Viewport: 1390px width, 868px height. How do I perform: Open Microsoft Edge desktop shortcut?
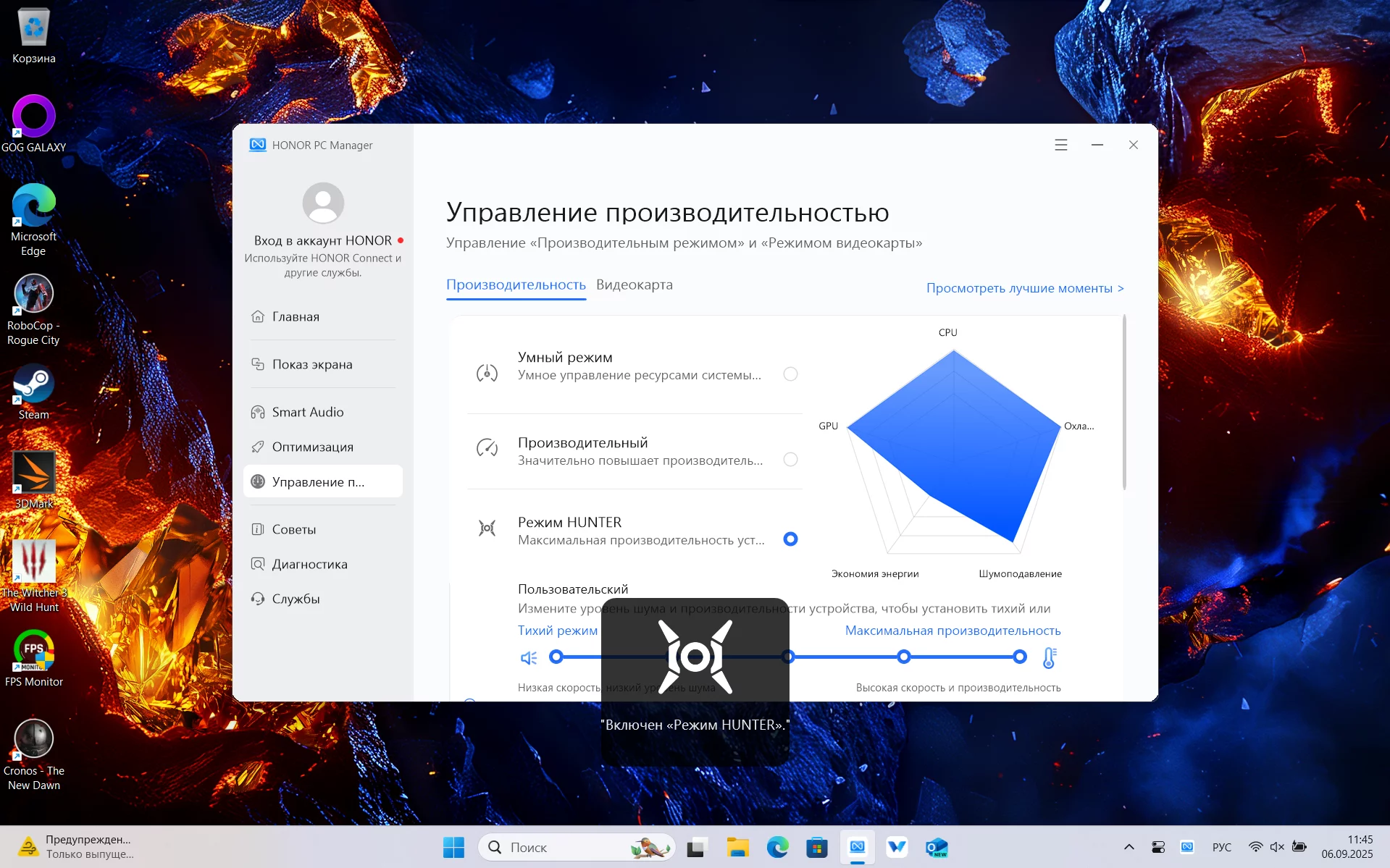pyautogui.click(x=34, y=220)
